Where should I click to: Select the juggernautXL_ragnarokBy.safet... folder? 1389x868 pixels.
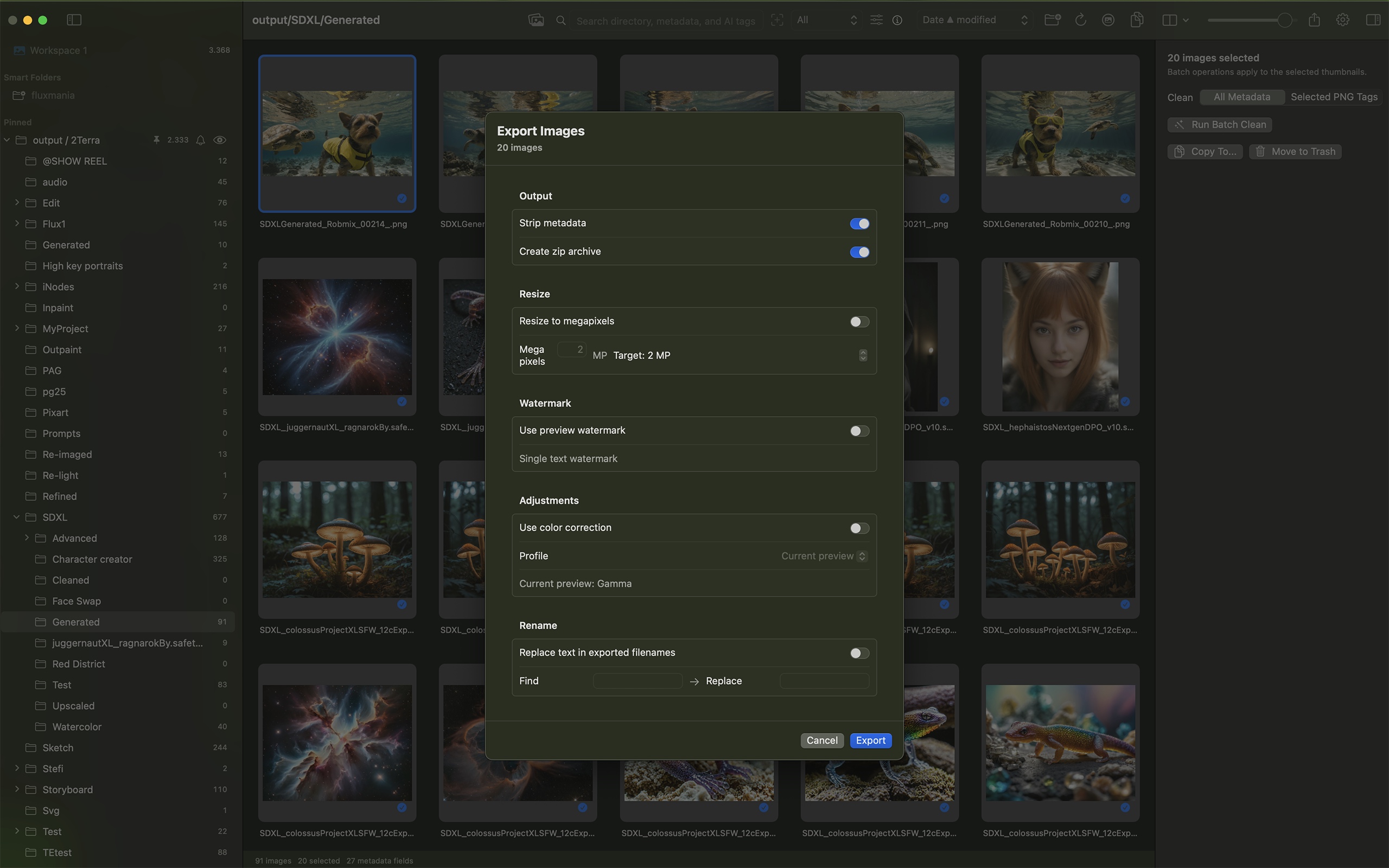click(x=118, y=643)
